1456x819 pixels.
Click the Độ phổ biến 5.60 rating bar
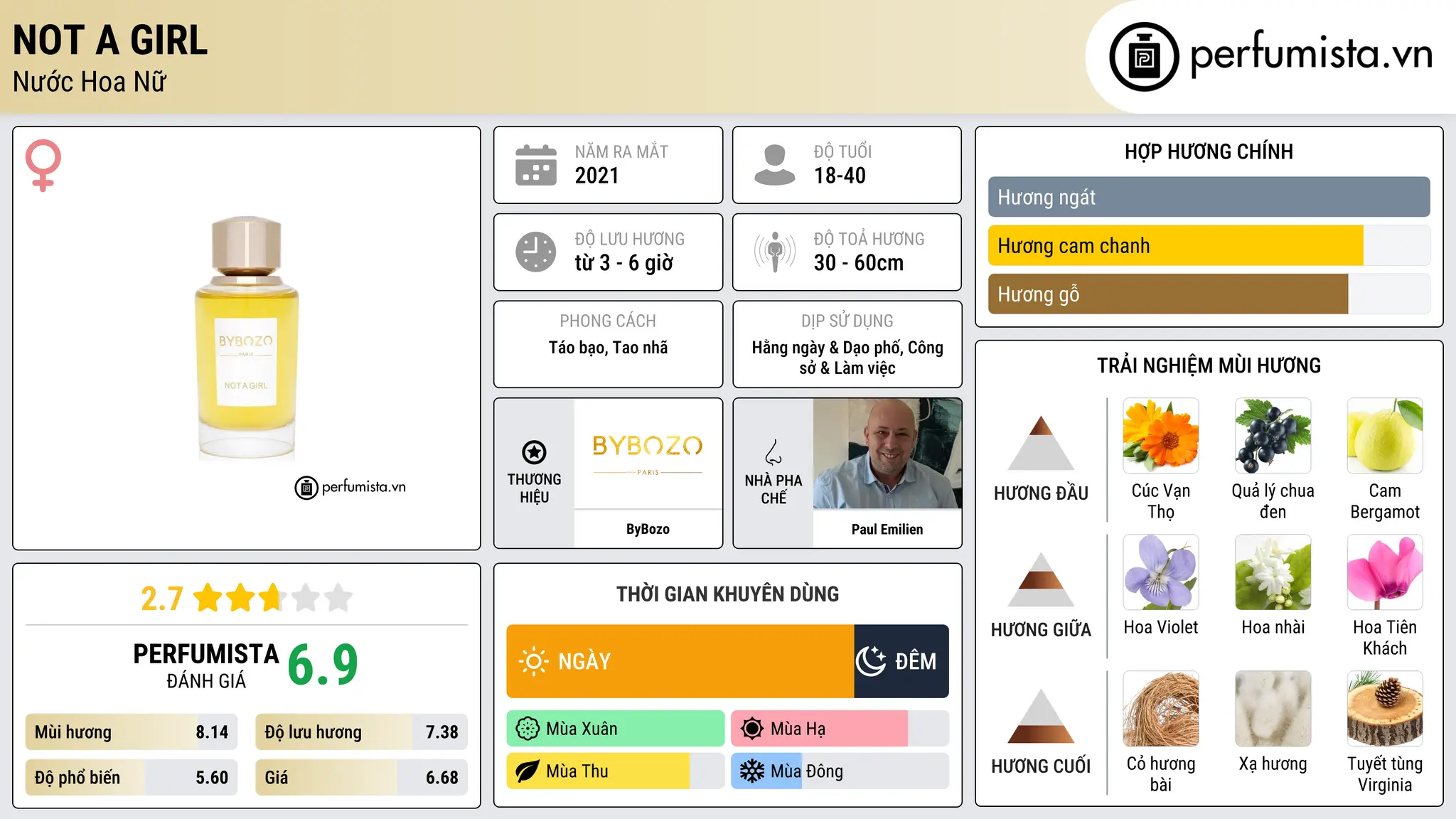click(132, 778)
